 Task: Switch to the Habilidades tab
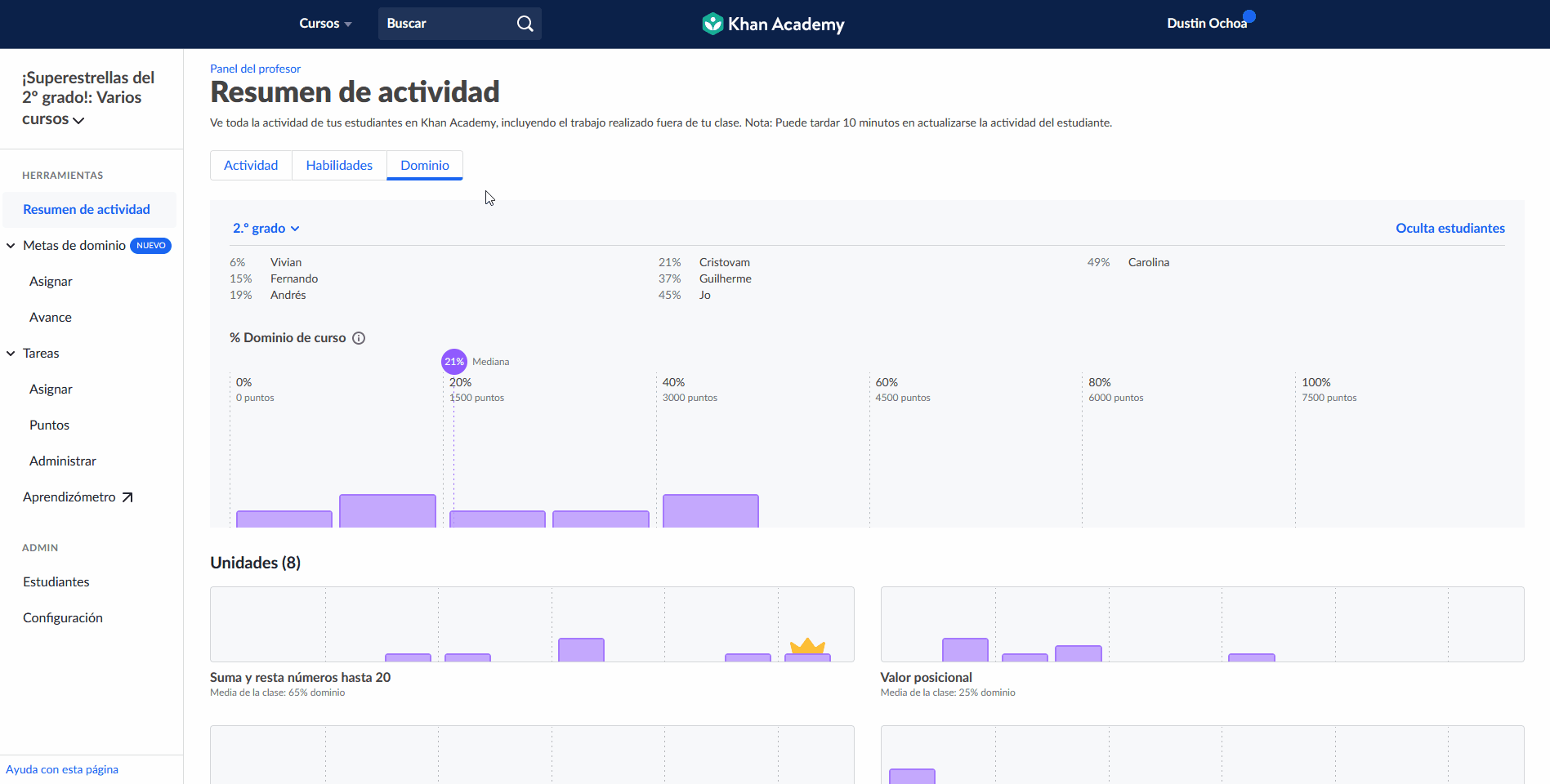click(x=339, y=165)
